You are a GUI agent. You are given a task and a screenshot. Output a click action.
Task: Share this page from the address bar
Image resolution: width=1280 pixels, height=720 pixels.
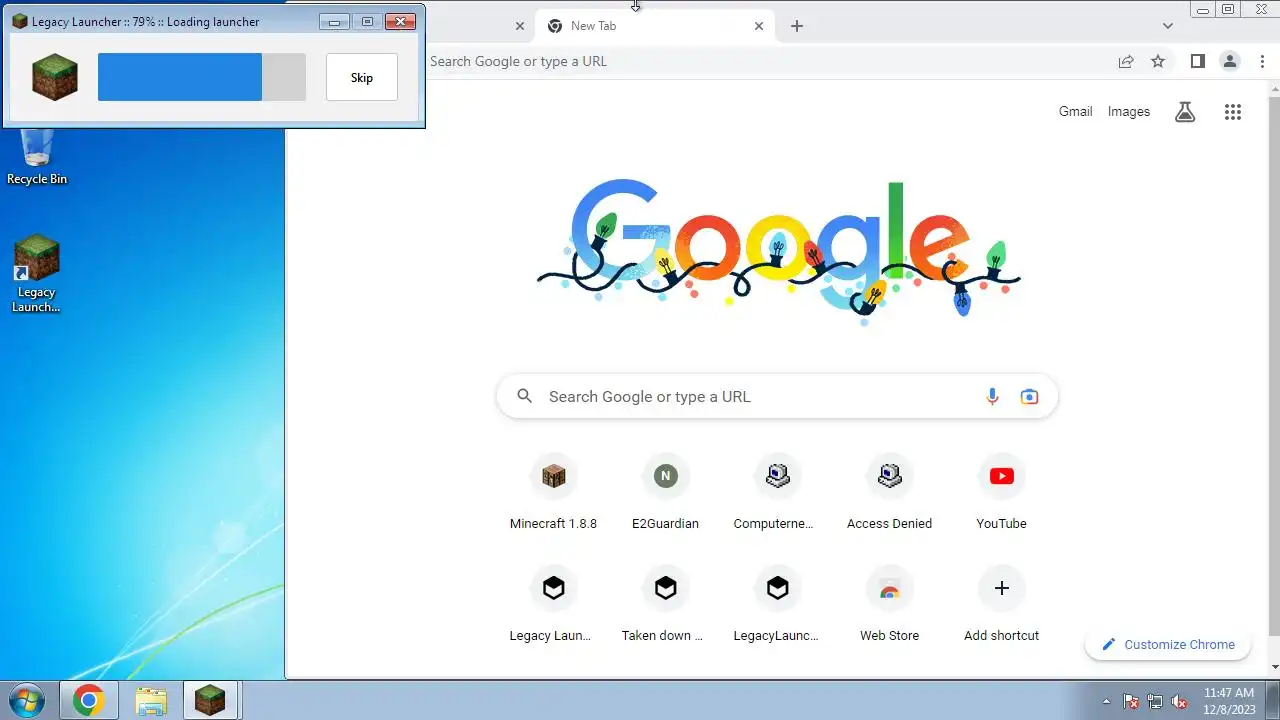point(1126,61)
